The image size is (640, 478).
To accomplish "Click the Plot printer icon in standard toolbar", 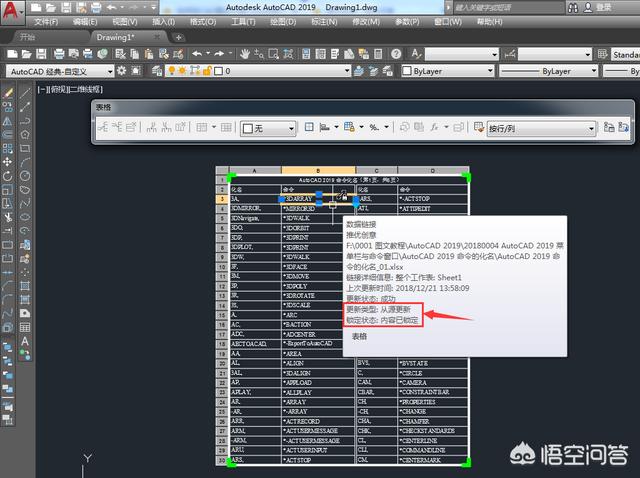I will (x=59, y=54).
